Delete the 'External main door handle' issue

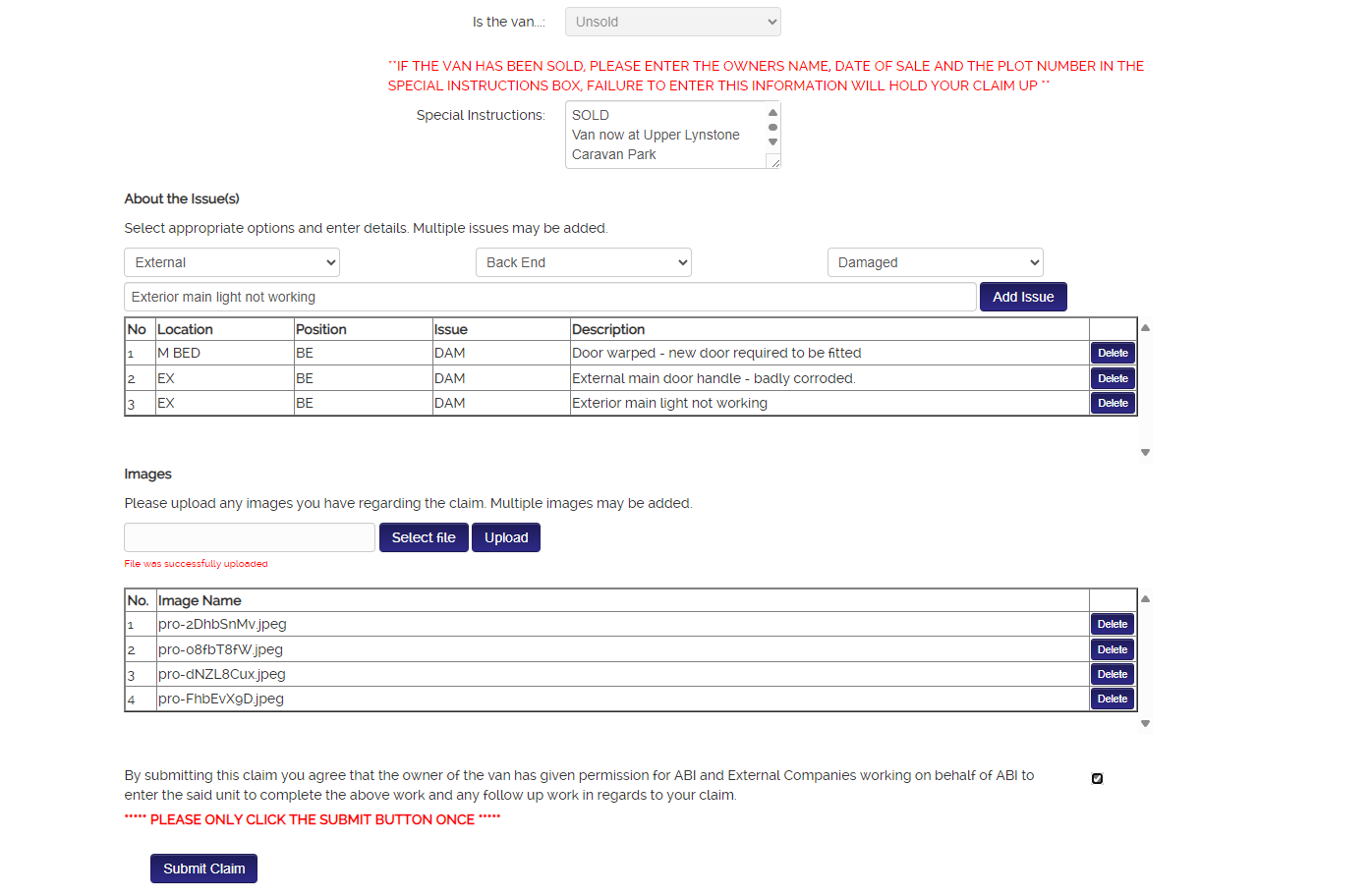tap(1113, 378)
